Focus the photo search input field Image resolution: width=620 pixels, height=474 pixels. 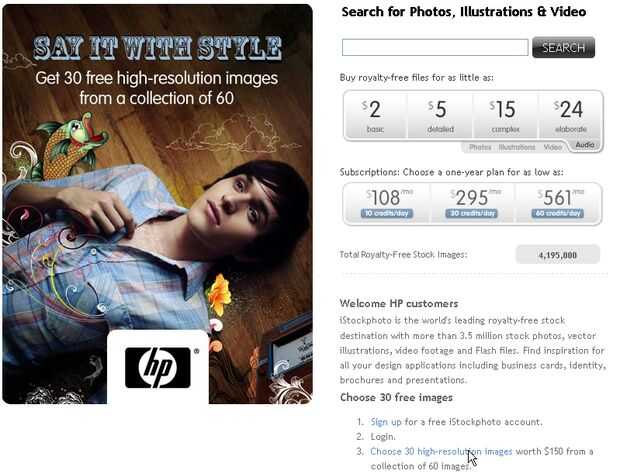pyautogui.click(x=435, y=47)
